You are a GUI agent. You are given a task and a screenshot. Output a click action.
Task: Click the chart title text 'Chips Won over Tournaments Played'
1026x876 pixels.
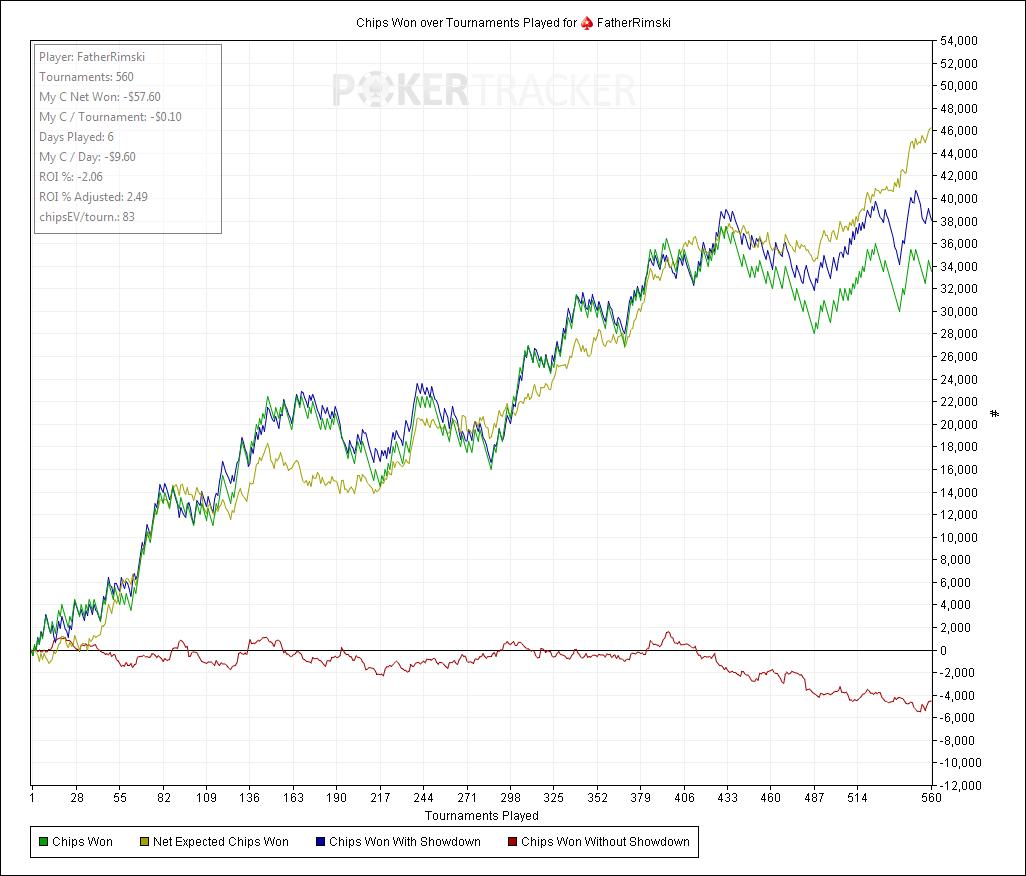[465, 22]
